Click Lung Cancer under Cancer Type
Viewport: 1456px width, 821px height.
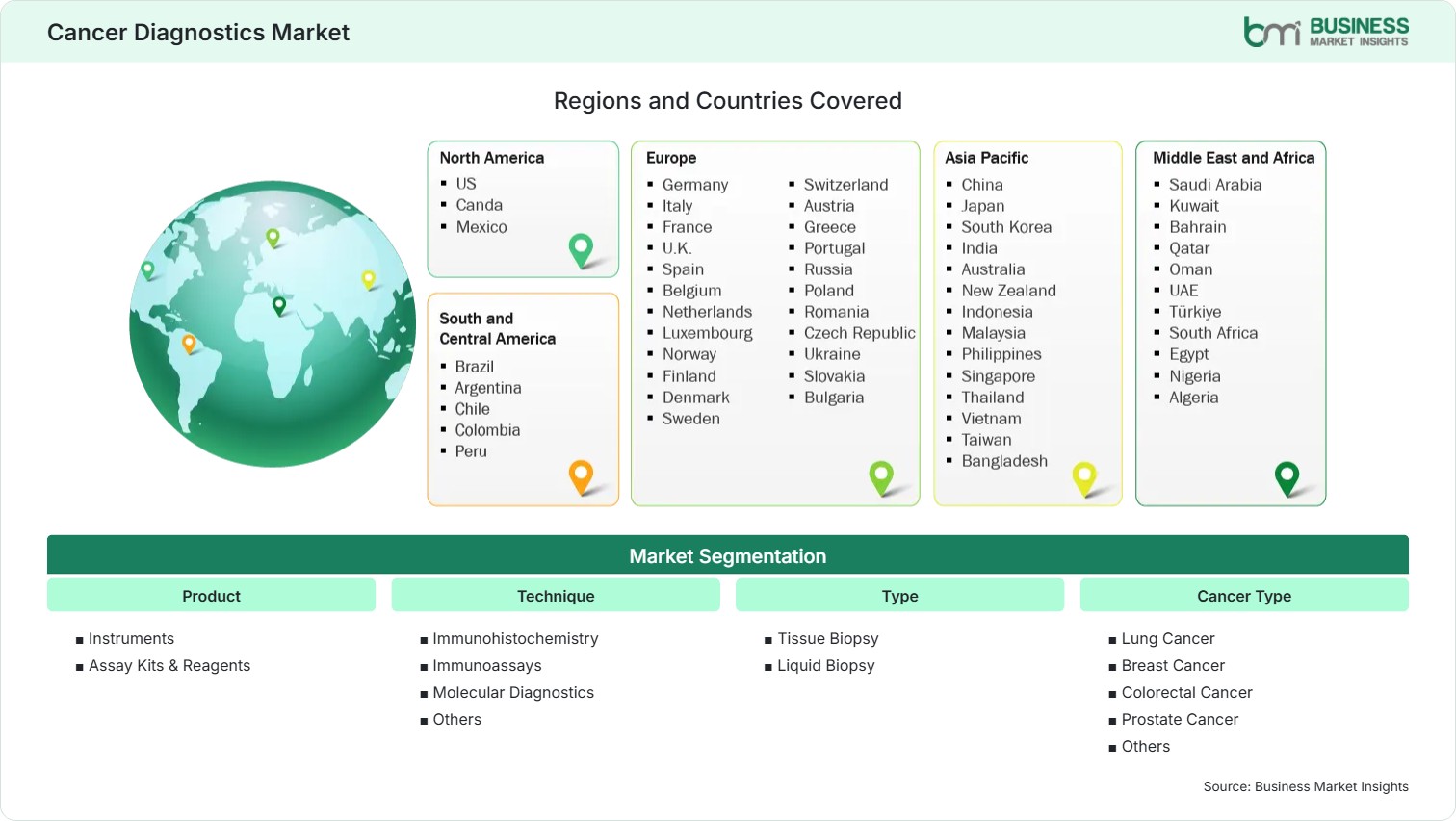1168,639
